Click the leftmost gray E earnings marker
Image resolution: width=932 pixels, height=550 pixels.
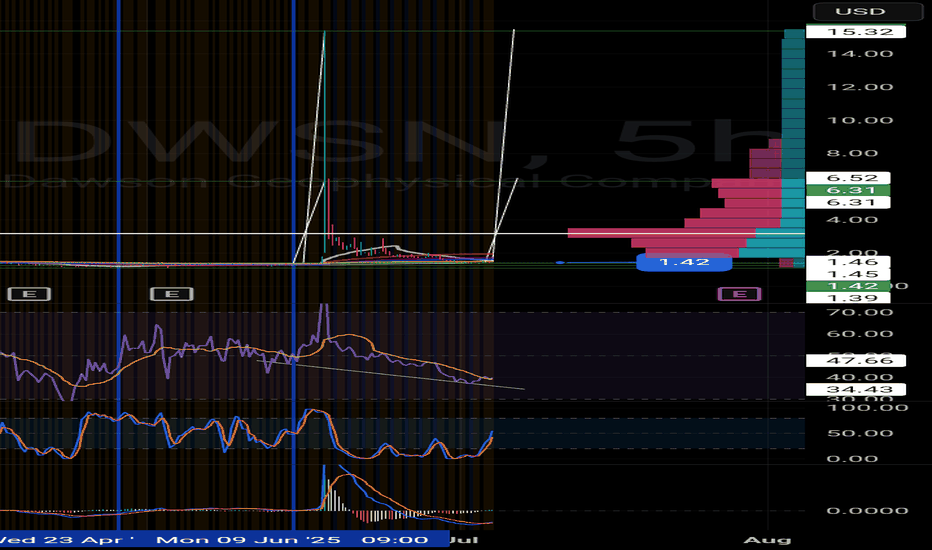click(x=29, y=294)
